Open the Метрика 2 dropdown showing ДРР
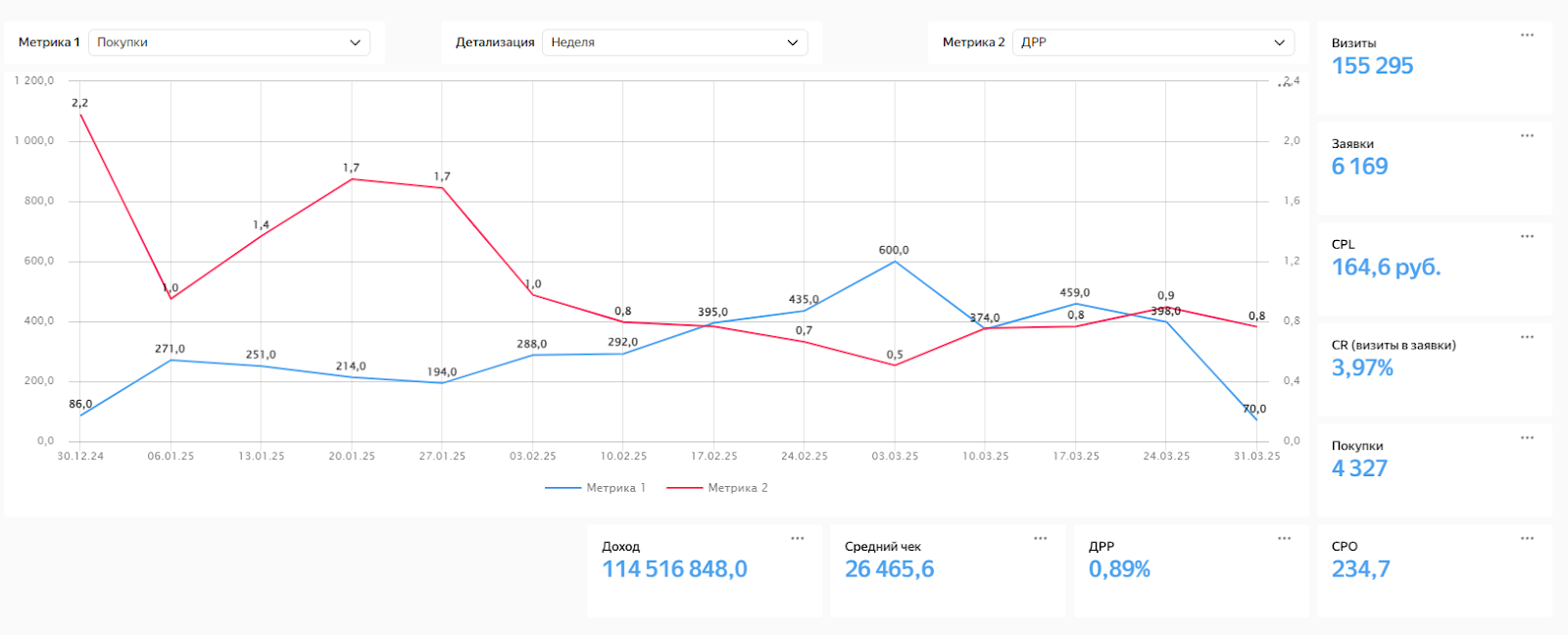The width and height of the screenshot is (1568, 635). (1152, 42)
